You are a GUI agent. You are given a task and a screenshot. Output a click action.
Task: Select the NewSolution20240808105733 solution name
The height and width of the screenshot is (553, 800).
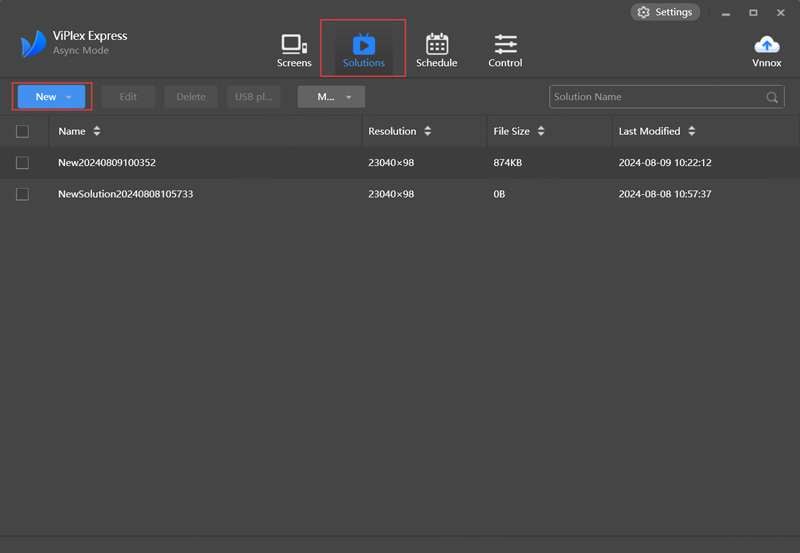coord(126,194)
